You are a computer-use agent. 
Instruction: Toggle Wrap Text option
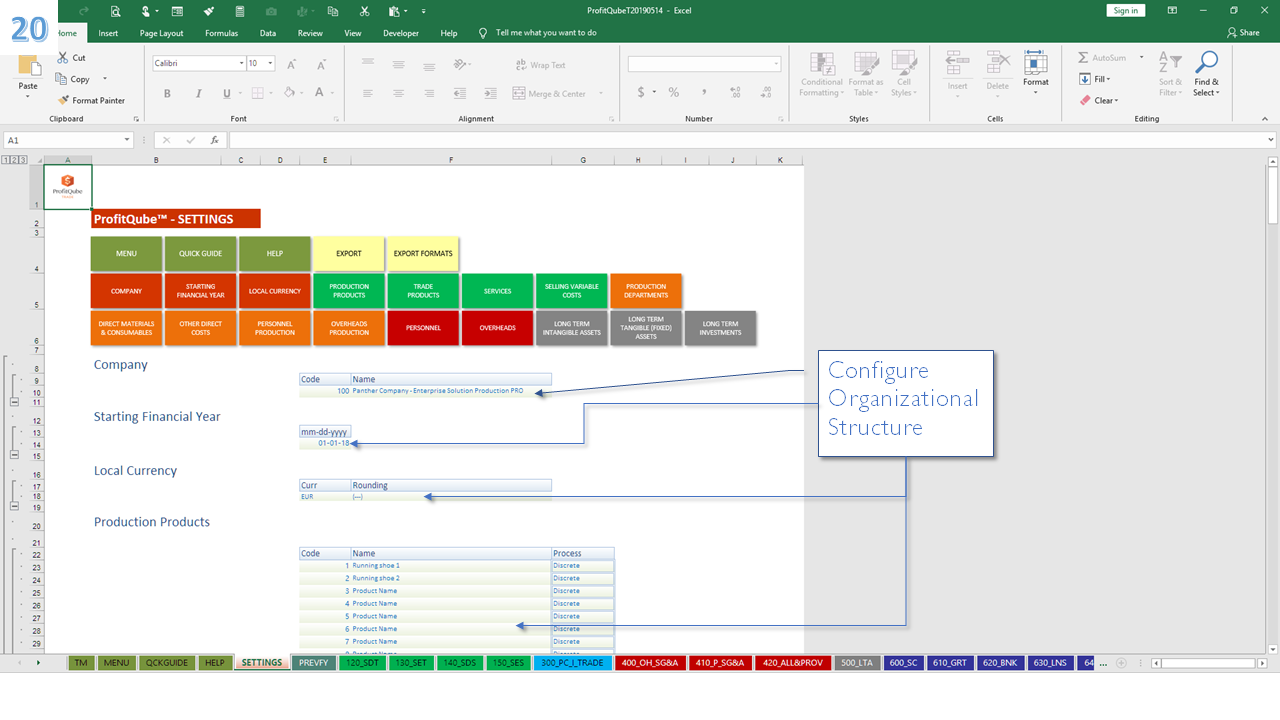[540, 65]
